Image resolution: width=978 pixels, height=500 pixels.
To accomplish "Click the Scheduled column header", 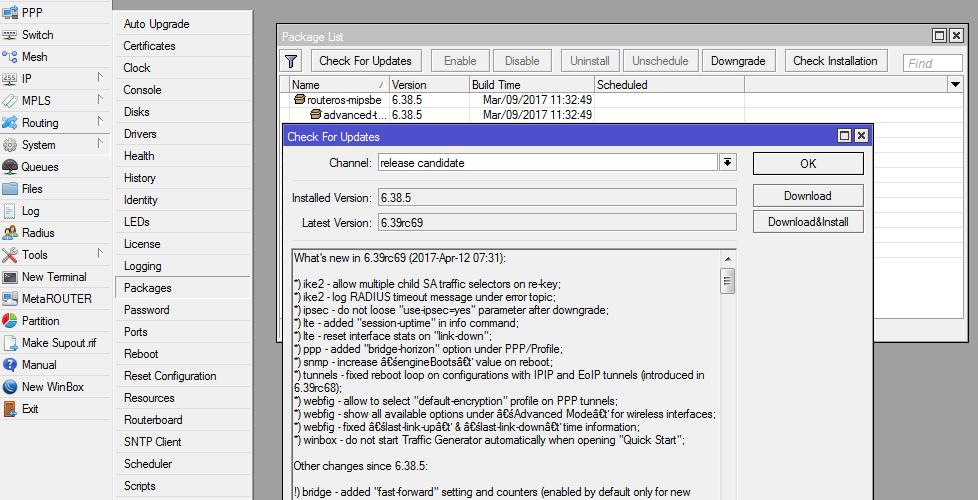I will pyautogui.click(x=669, y=85).
